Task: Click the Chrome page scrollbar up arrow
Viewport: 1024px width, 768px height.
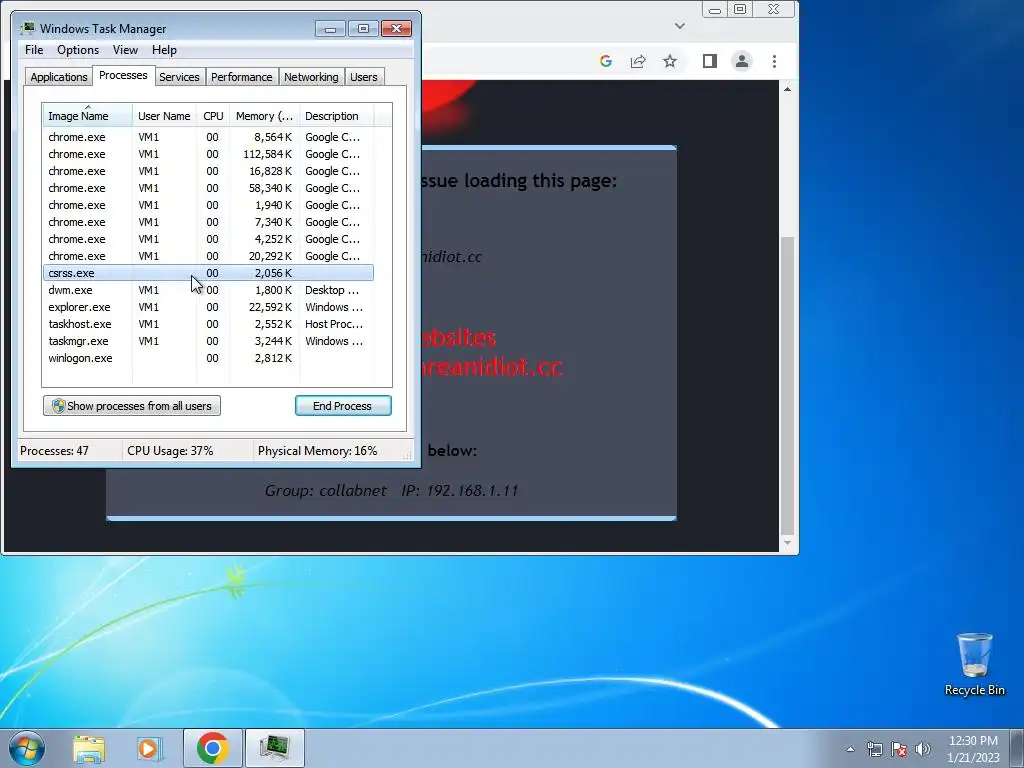Action: click(787, 89)
